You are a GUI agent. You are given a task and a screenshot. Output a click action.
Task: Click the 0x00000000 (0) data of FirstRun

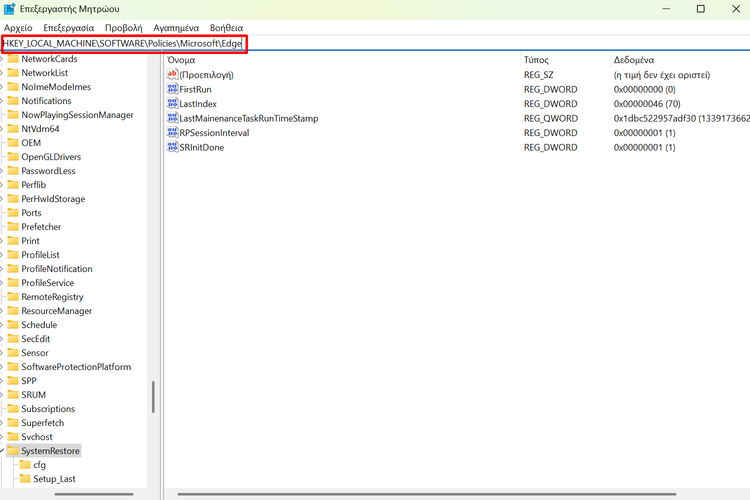click(x=644, y=89)
